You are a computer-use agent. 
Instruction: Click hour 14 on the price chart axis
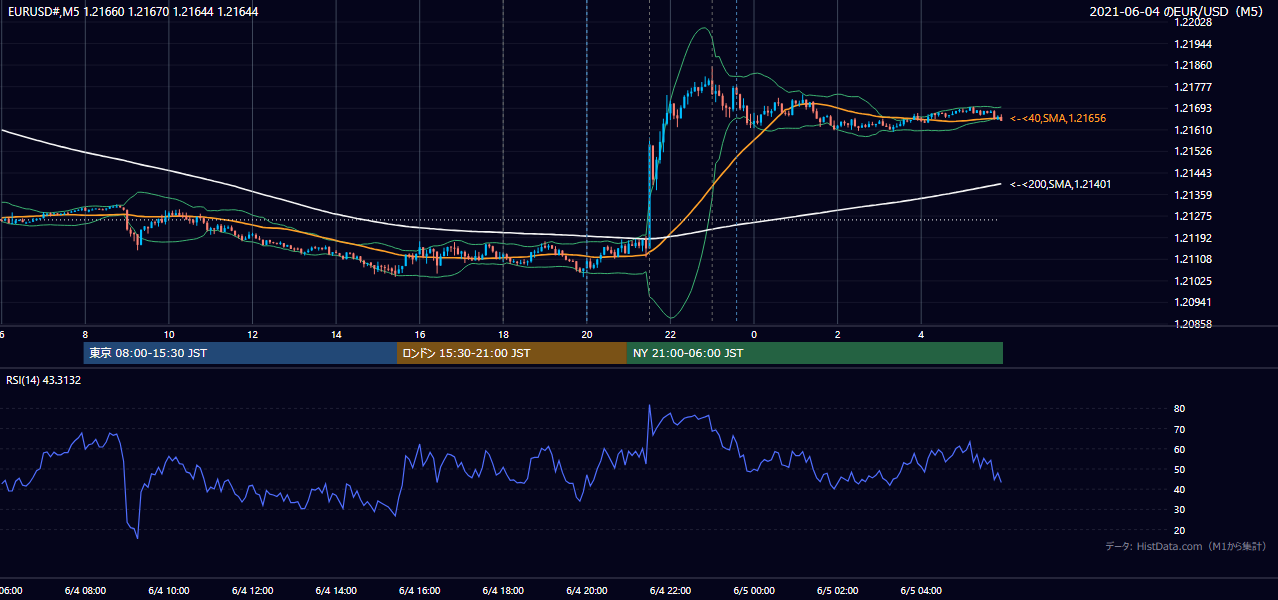click(336, 334)
